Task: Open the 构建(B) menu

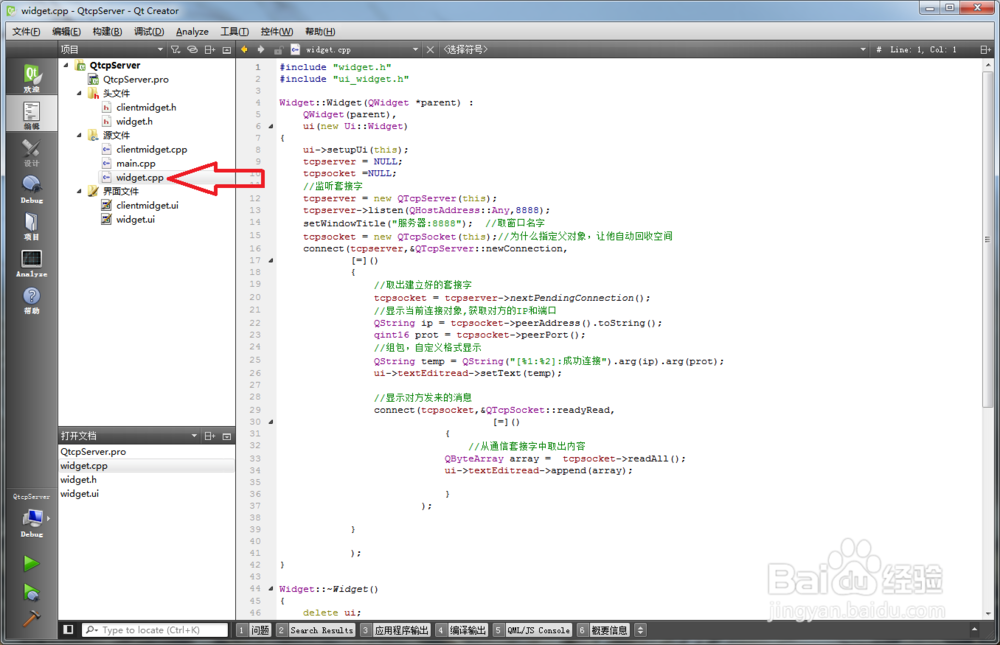Action: (107, 31)
